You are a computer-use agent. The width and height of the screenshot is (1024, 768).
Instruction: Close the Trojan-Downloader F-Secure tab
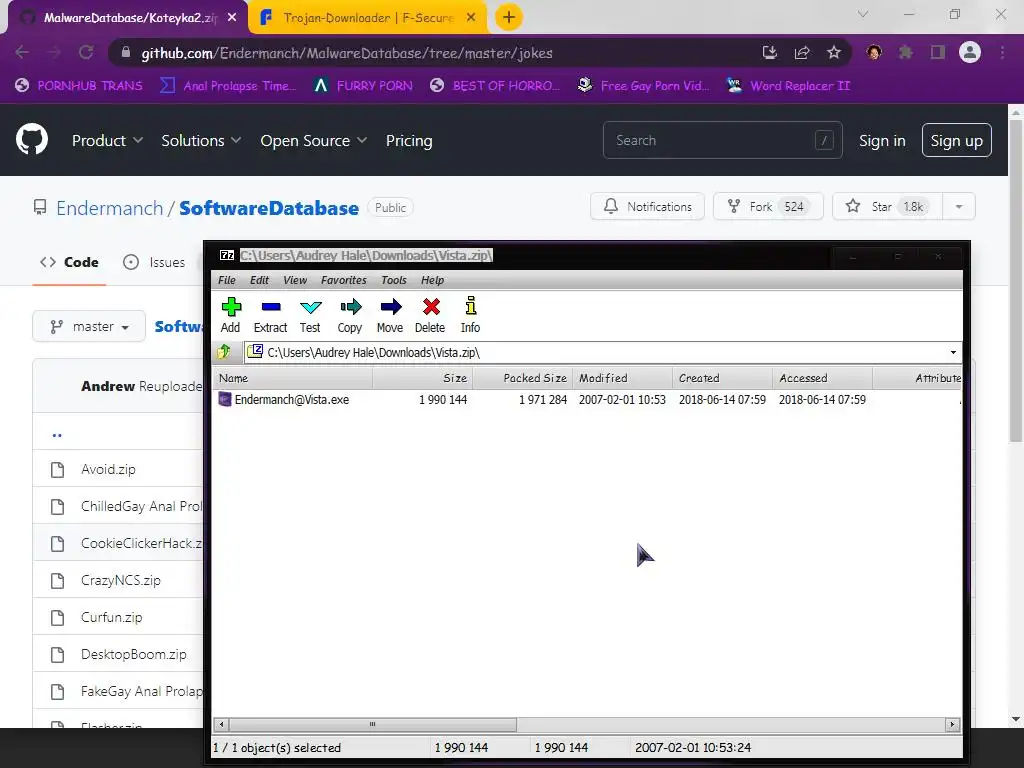click(x=471, y=18)
